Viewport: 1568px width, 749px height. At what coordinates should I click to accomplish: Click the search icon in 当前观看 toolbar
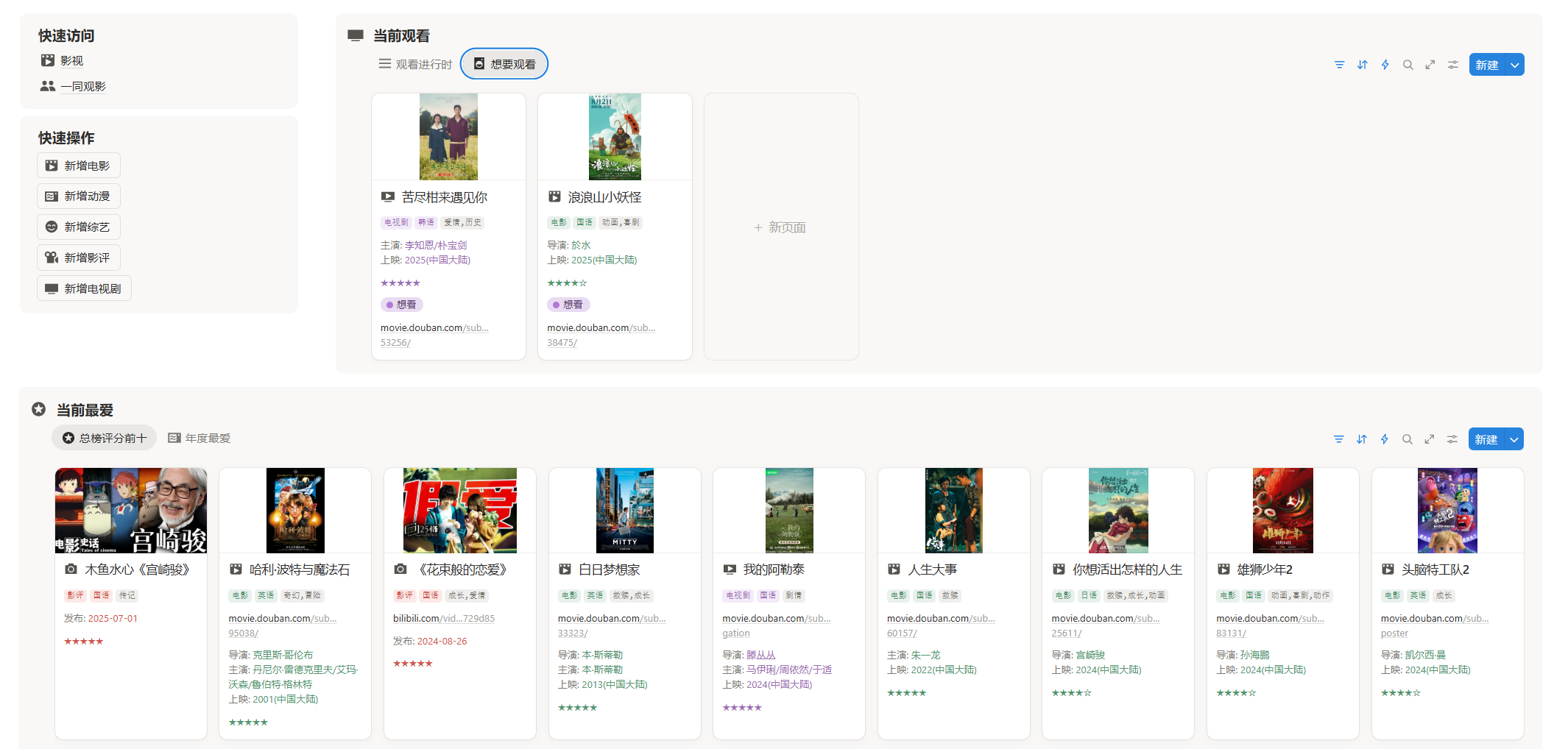point(1408,65)
